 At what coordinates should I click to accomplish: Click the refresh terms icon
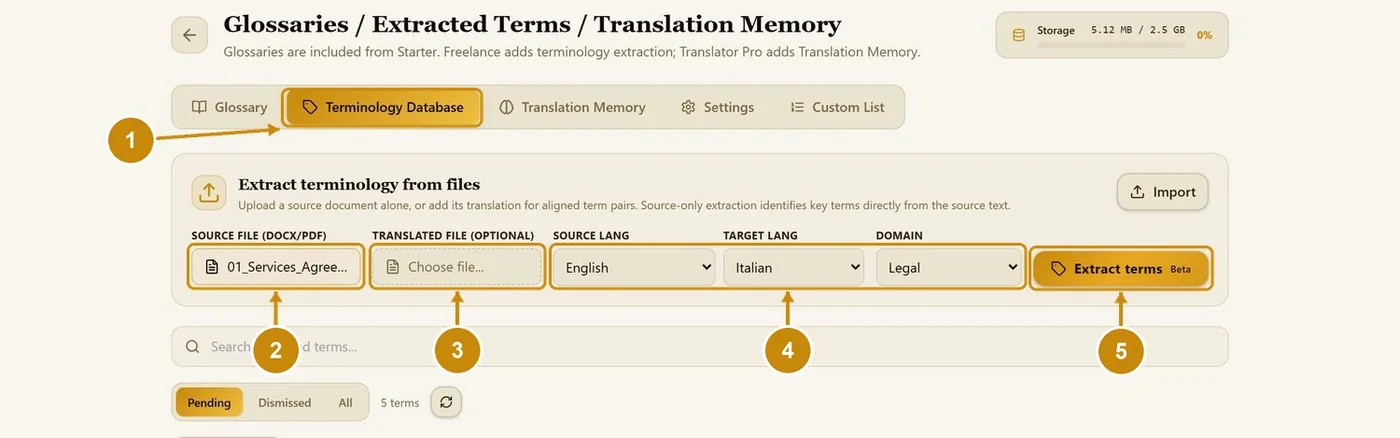pyautogui.click(x=446, y=402)
